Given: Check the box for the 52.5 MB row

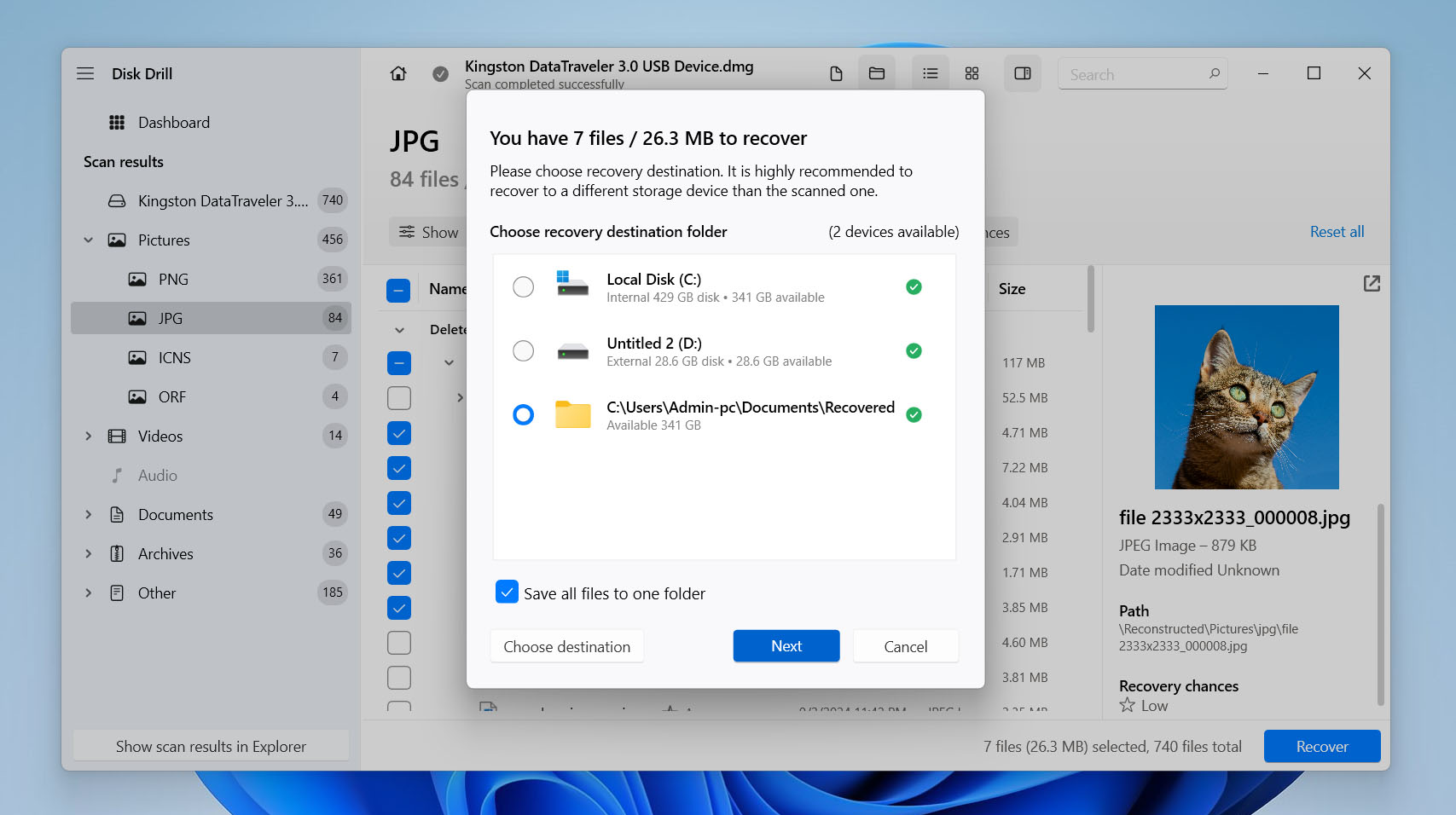Looking at the screenshot, I should (398, 398).
